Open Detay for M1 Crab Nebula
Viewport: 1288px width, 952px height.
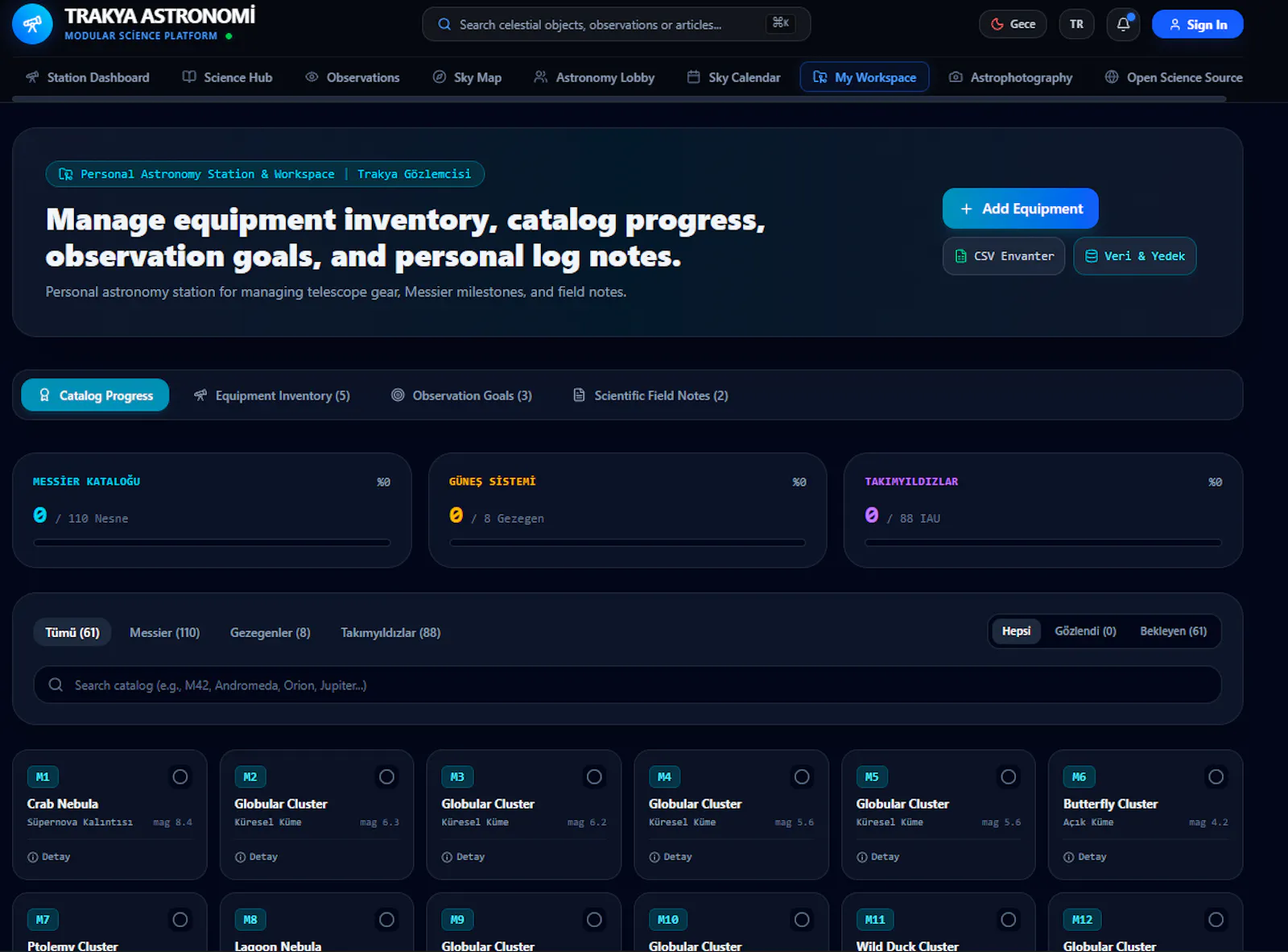pos(49,857)
